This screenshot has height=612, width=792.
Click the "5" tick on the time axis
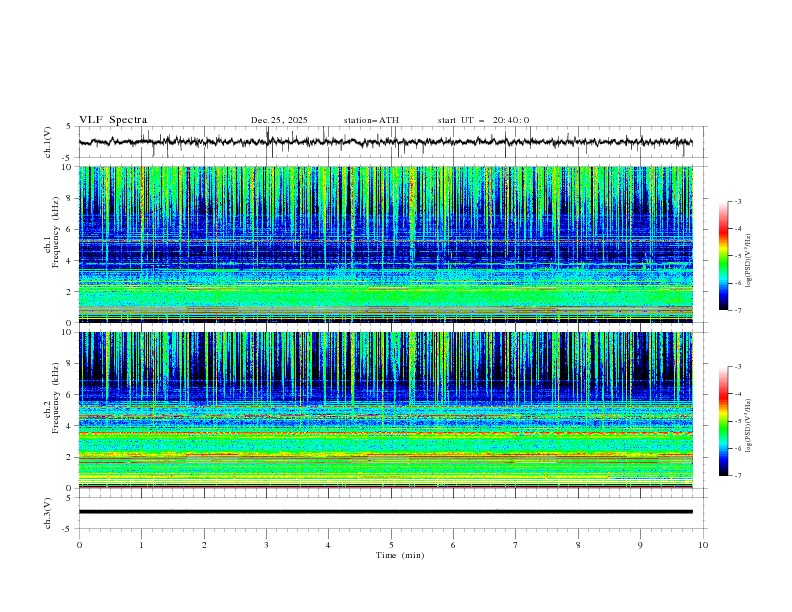[x=391, y=545]
